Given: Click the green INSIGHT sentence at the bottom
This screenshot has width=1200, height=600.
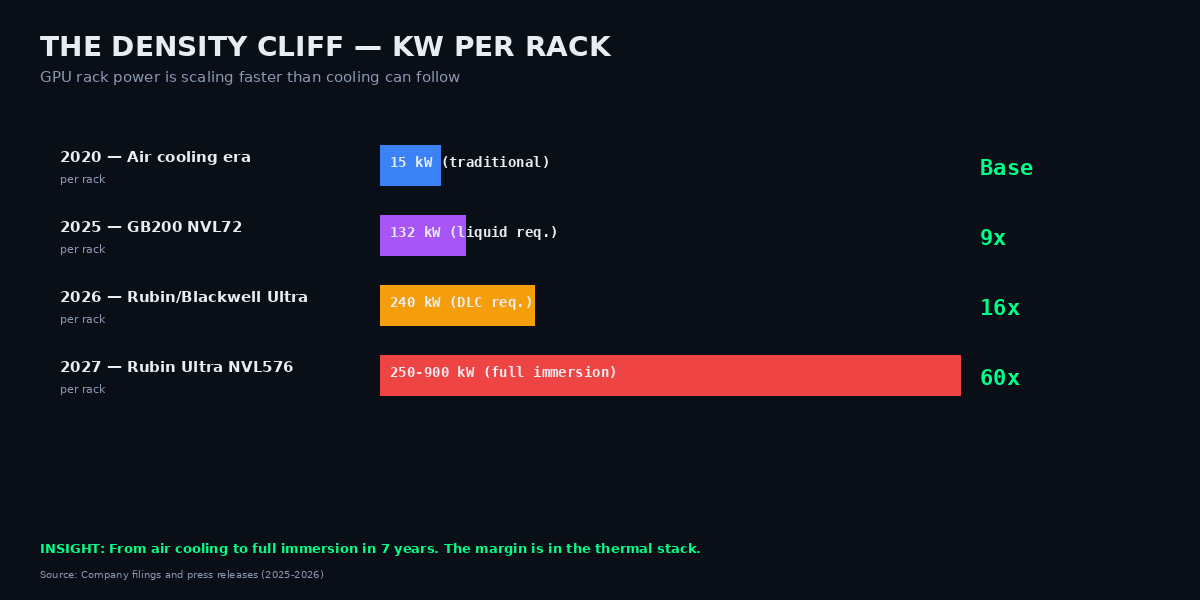Looking at the screenshot, I should point(370,549).
